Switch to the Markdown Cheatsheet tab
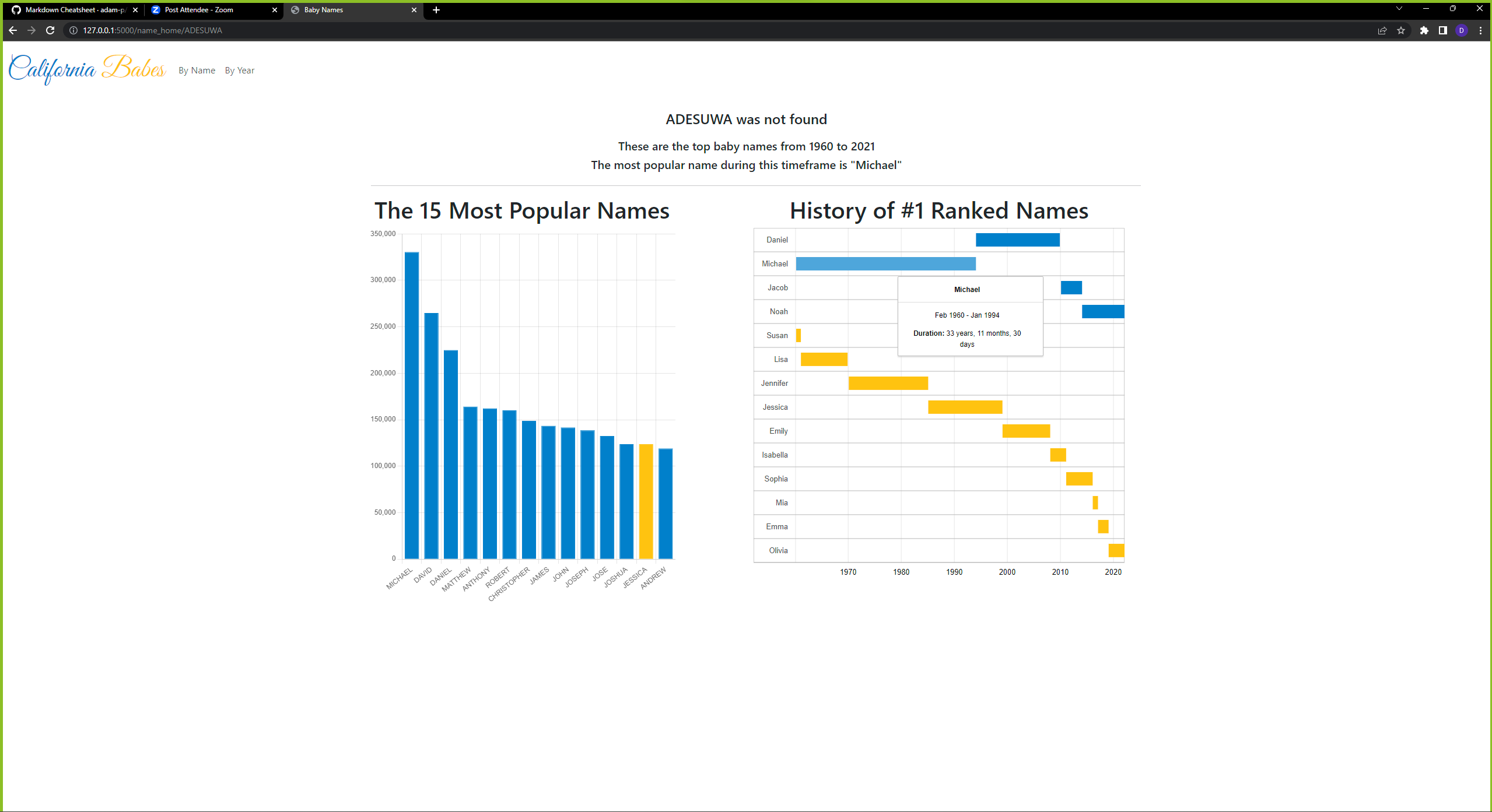The width and height of the screenshot is (1492, 812). point(75,10)
